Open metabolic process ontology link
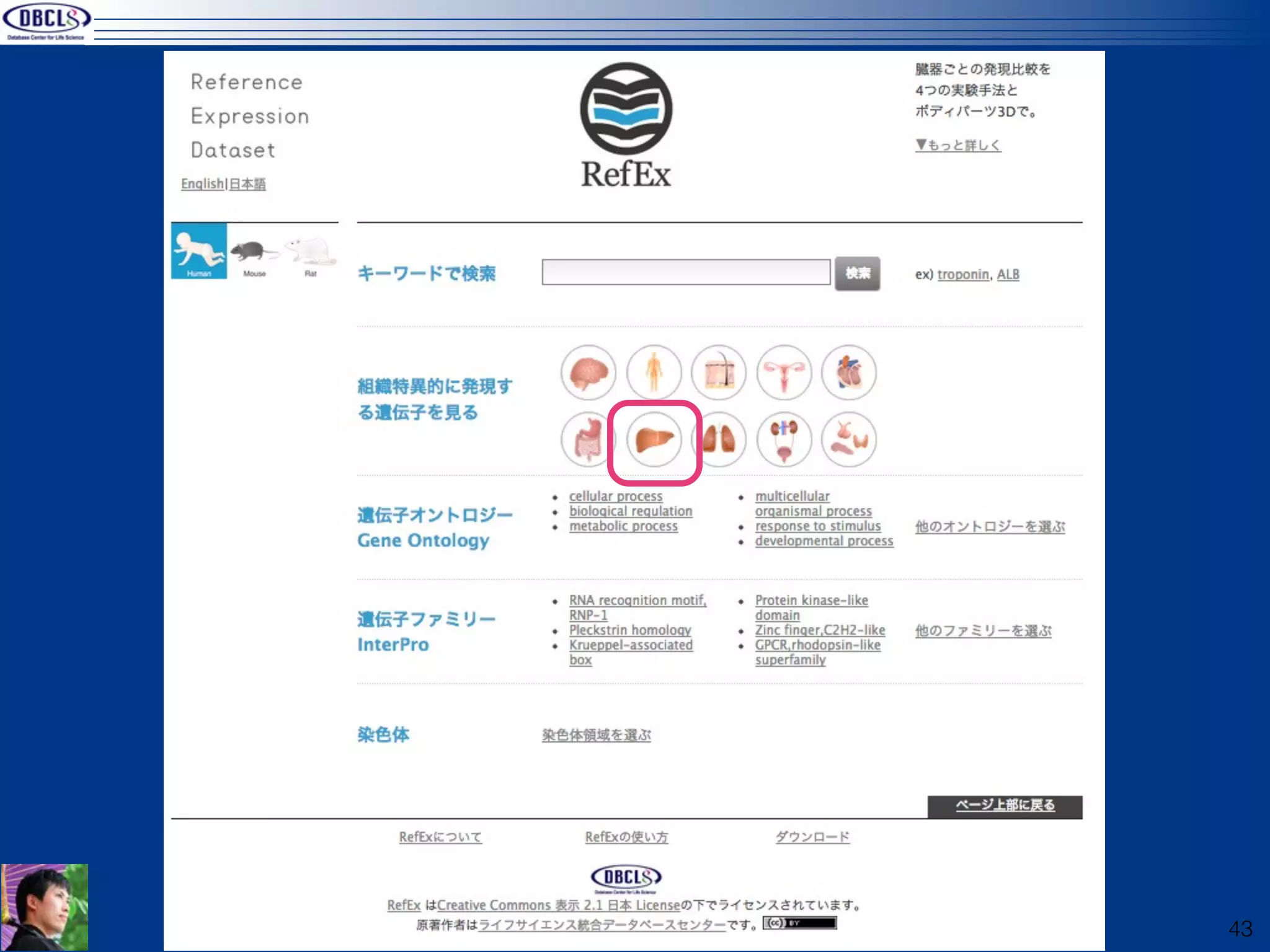This screenshot has width=1270, height=952. [623, 526]
